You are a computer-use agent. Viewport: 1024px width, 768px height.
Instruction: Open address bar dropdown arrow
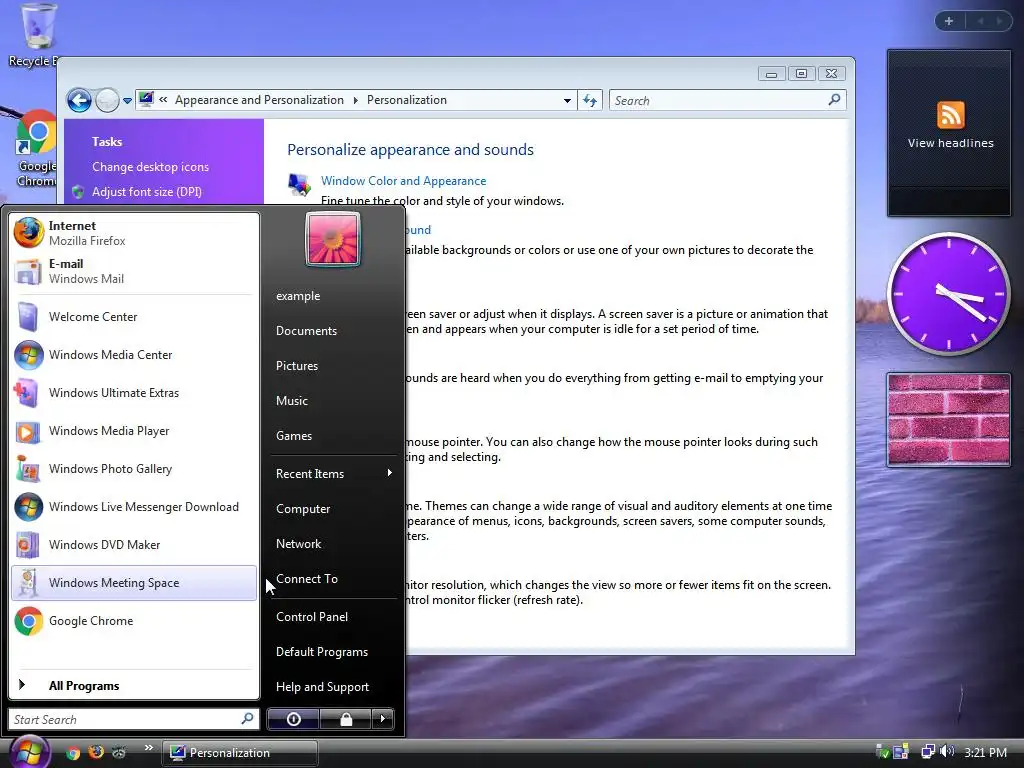[567, 101]
